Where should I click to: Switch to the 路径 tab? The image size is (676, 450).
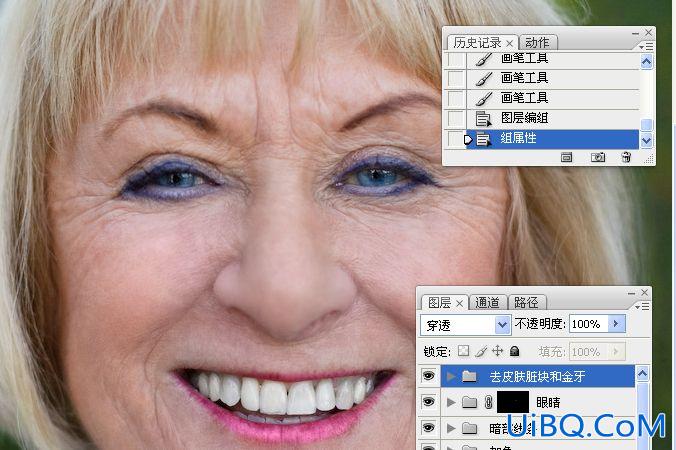click(x=526, y=303)
